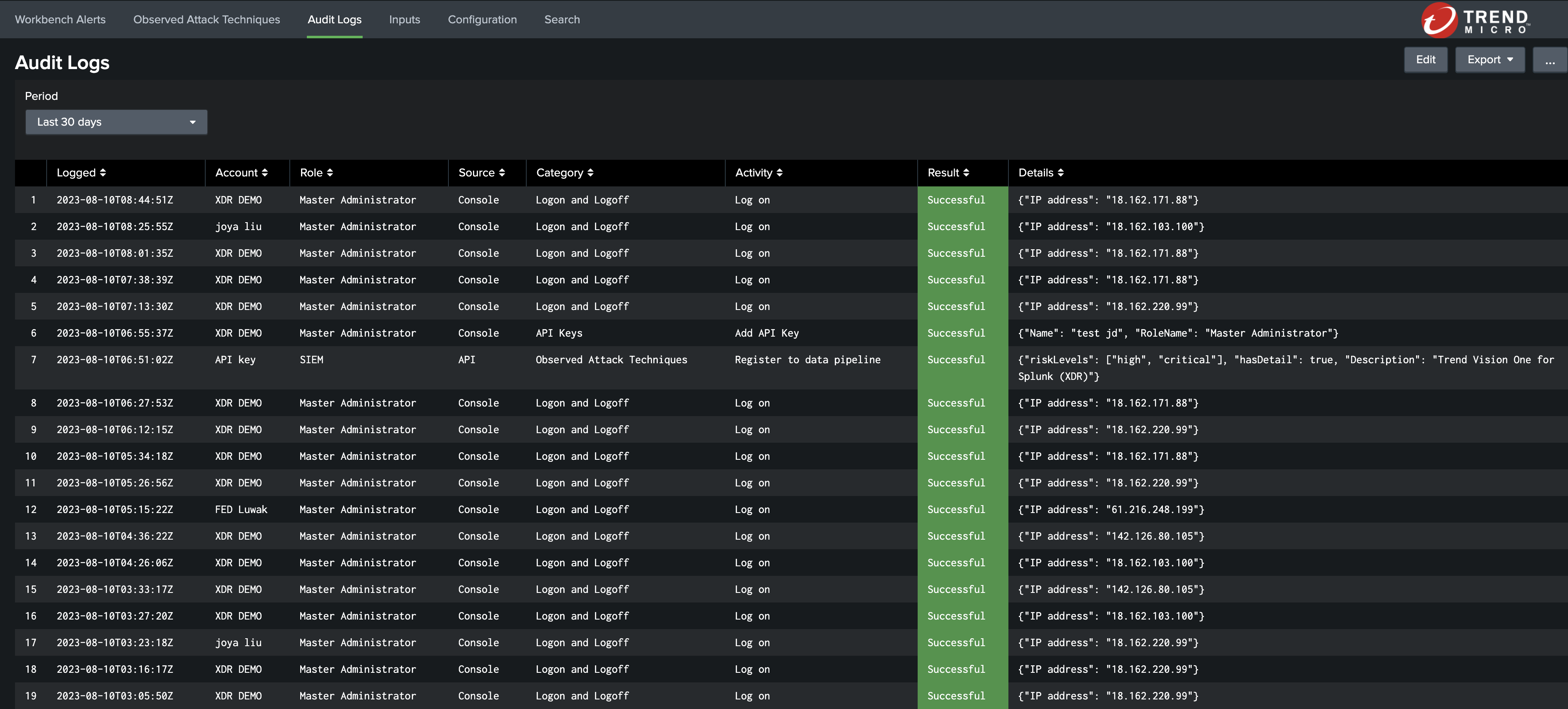Expand the Period dropdown Last 30 days

(x=116, y=121)
